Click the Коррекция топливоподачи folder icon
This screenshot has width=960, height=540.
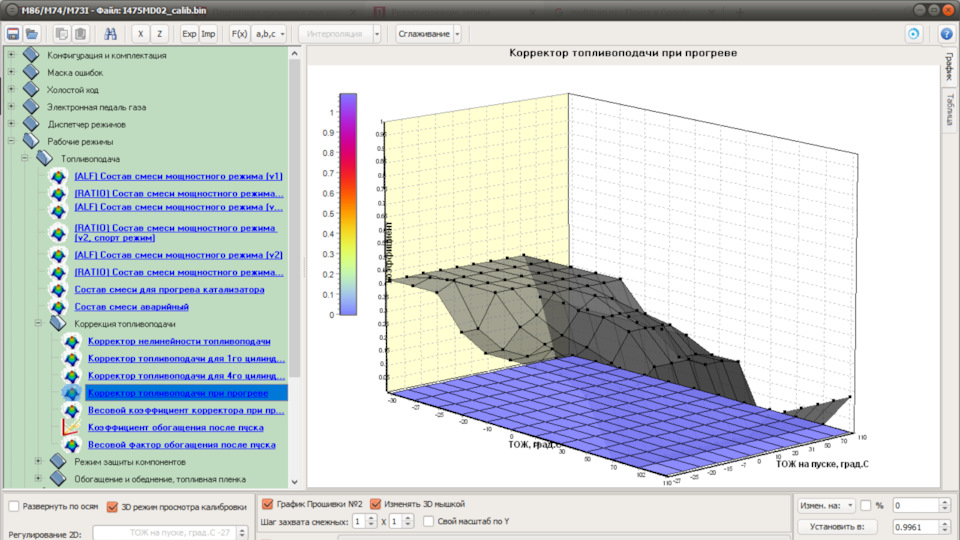click(x=58, y=323)
